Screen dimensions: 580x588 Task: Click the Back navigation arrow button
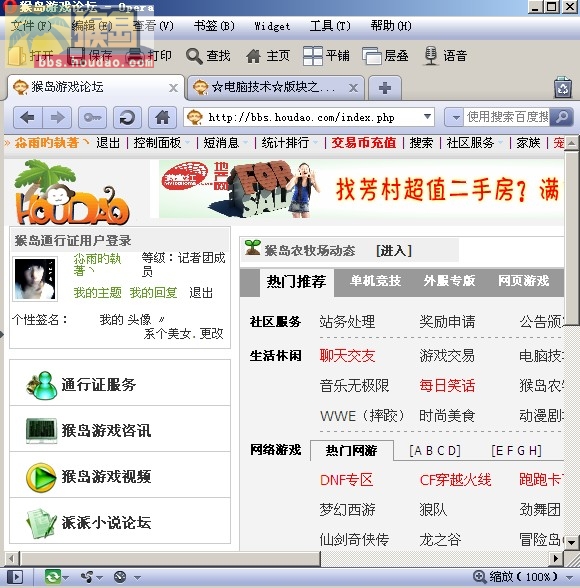click(28, 118)
